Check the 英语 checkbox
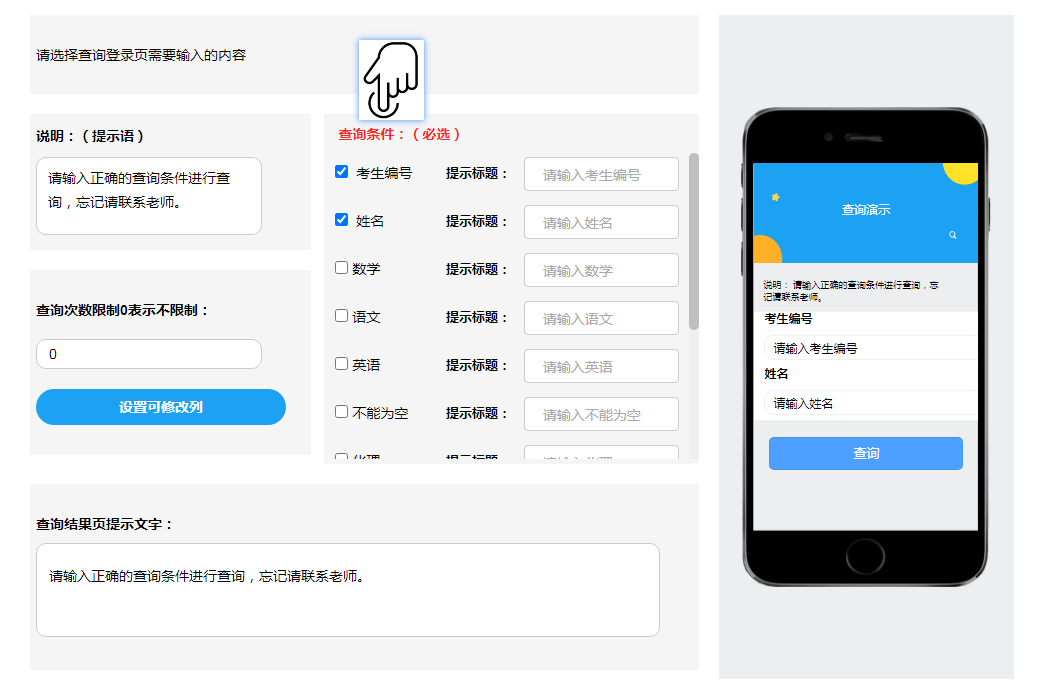This screenshot has height=685, width=1050. (x=342, y=364)
